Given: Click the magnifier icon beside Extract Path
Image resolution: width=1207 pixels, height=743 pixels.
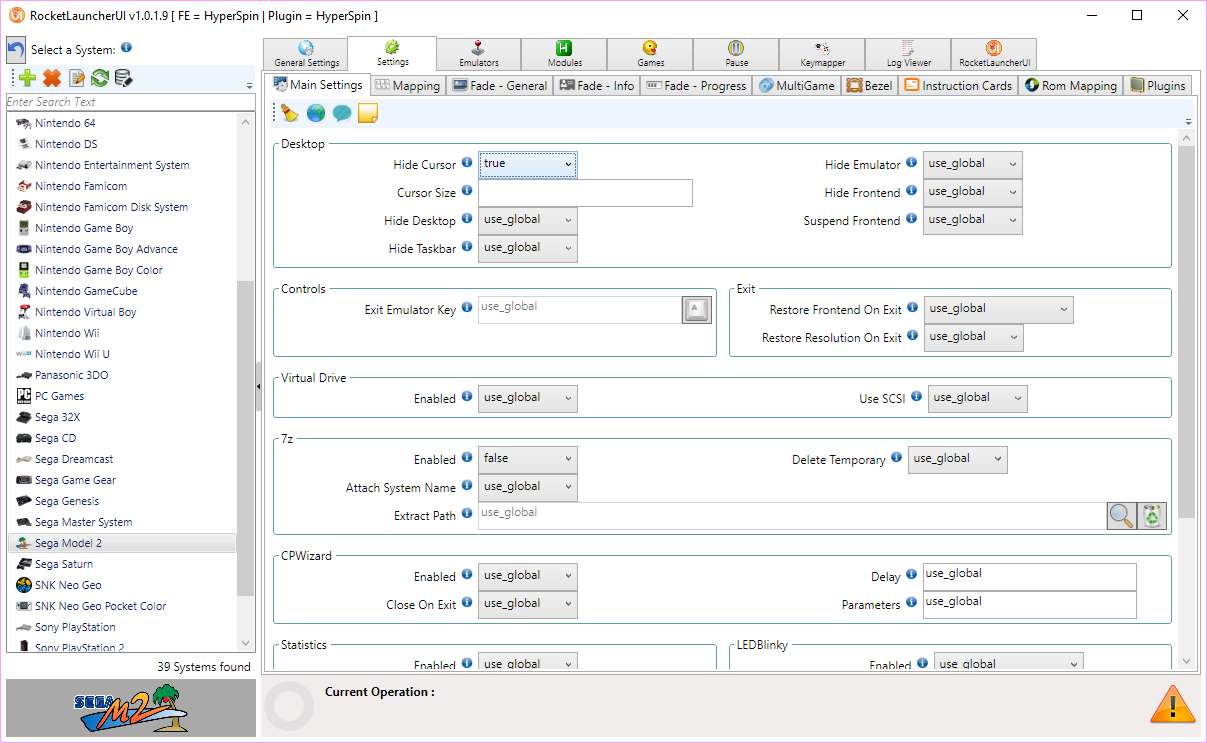Looking at the screenshot, I should (x=1122, y=516).
